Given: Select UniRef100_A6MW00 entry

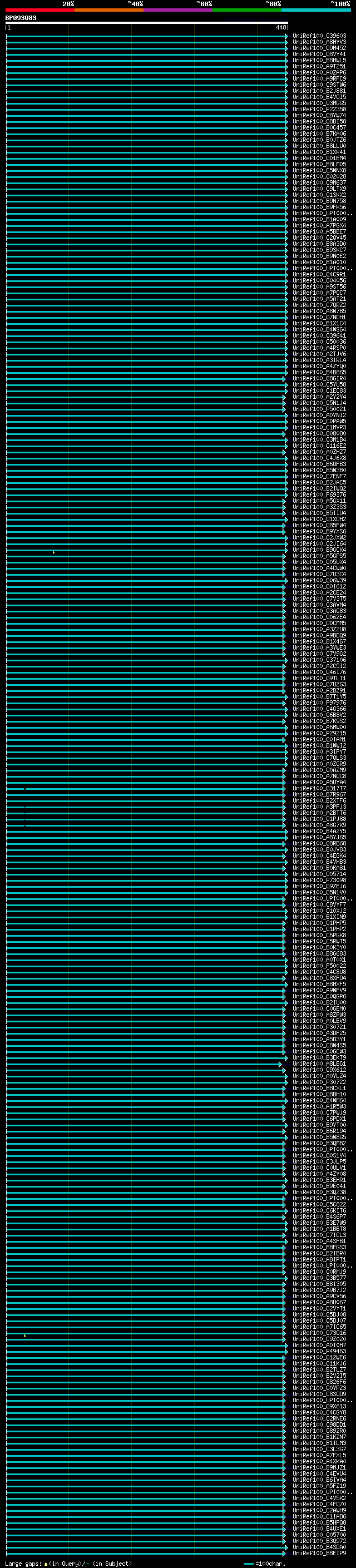Looking at the screenshot, I should click(319, 728).
